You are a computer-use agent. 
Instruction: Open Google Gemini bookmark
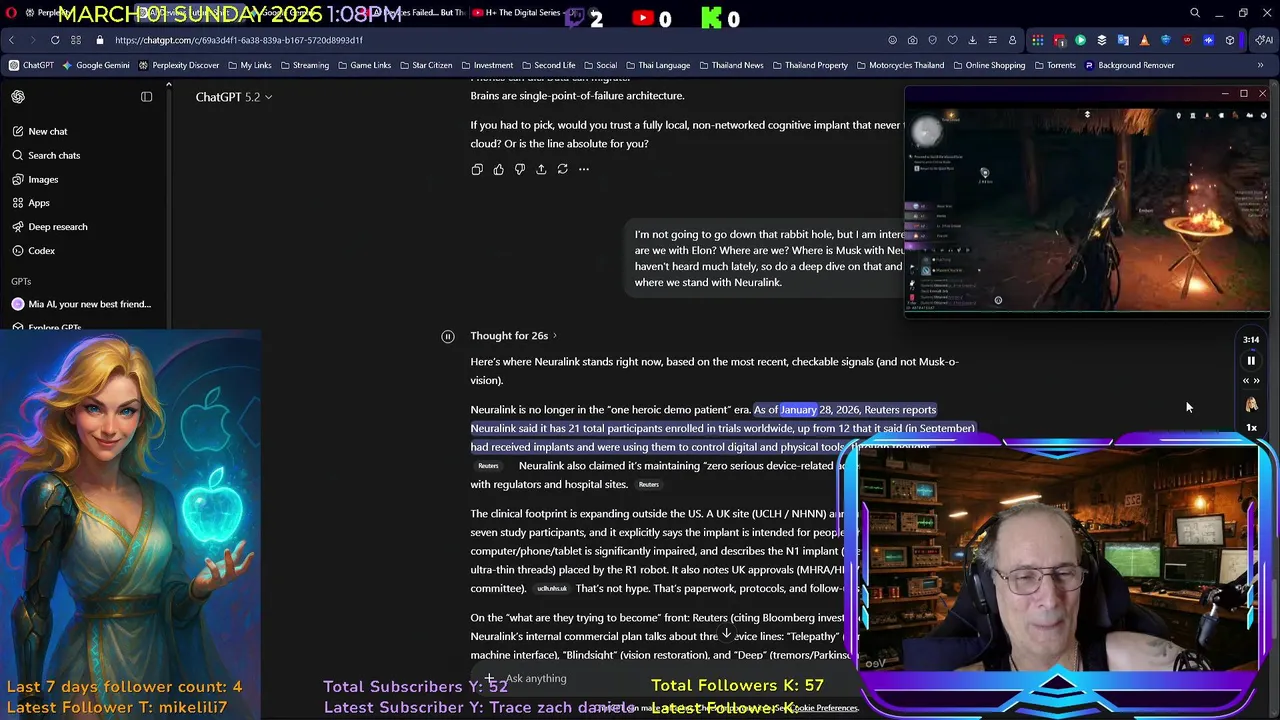point(96,65)
